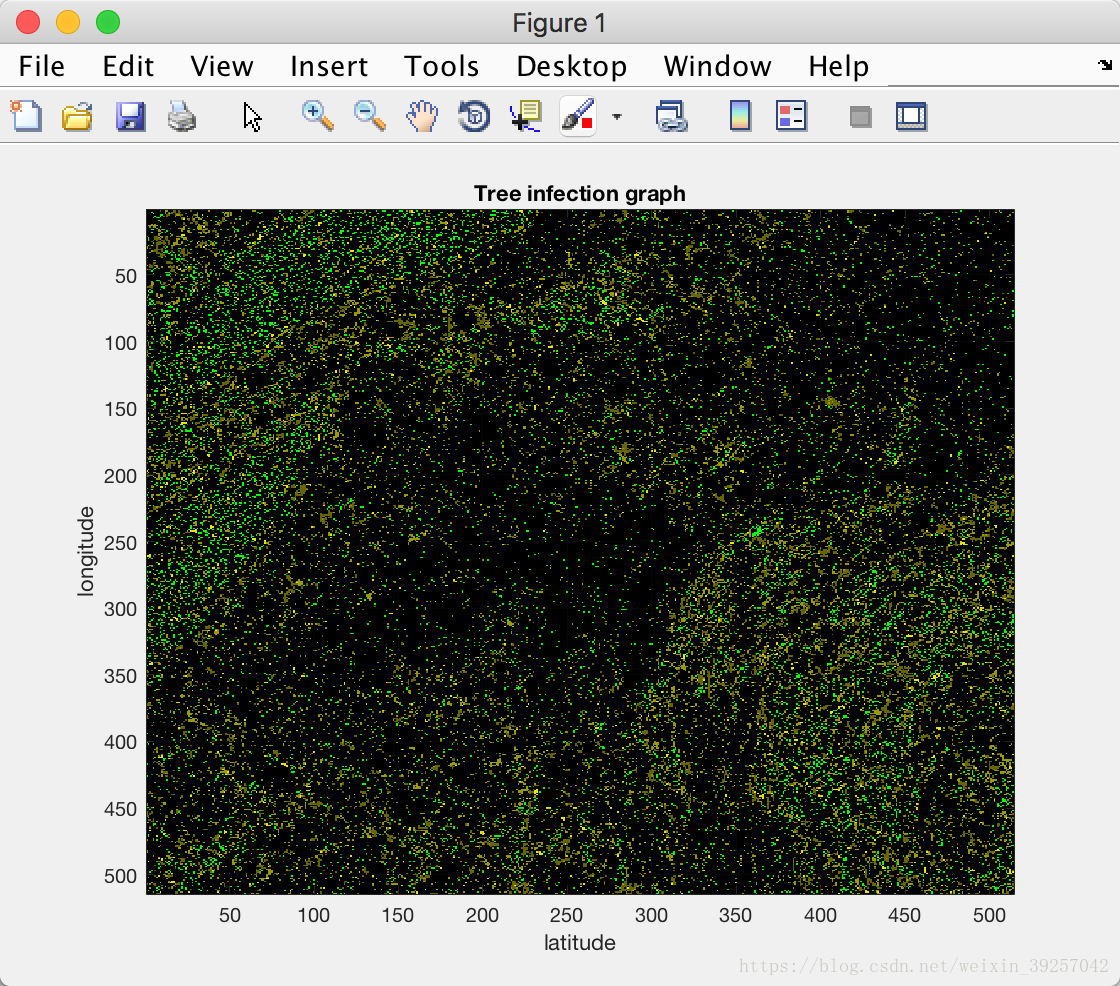Click the dock figure arrow in the menu bar corner
Viewport: 1120px width, 986px height.
(x=1105, y=65)
